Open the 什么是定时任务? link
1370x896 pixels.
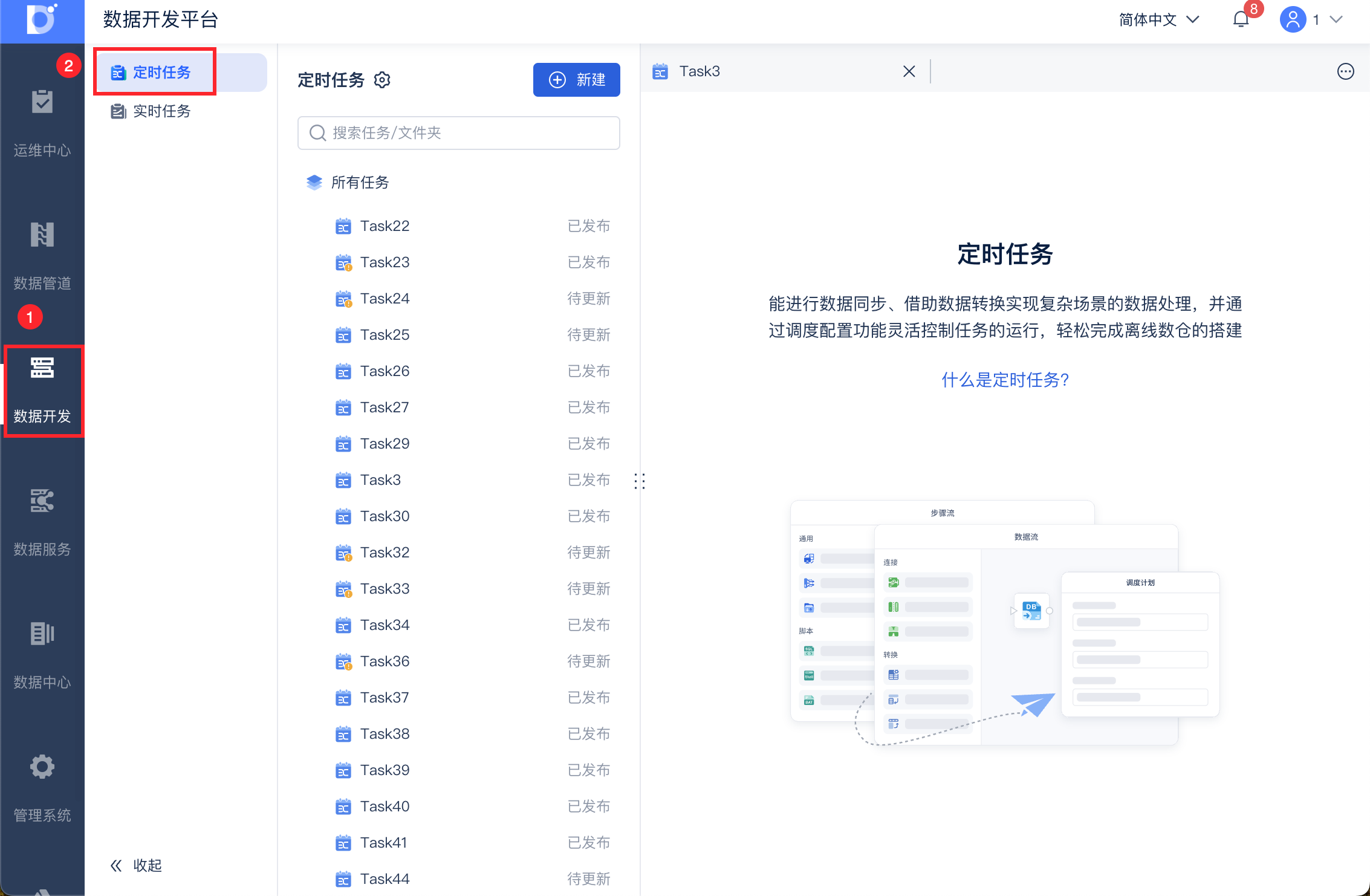coord(1005,380)
